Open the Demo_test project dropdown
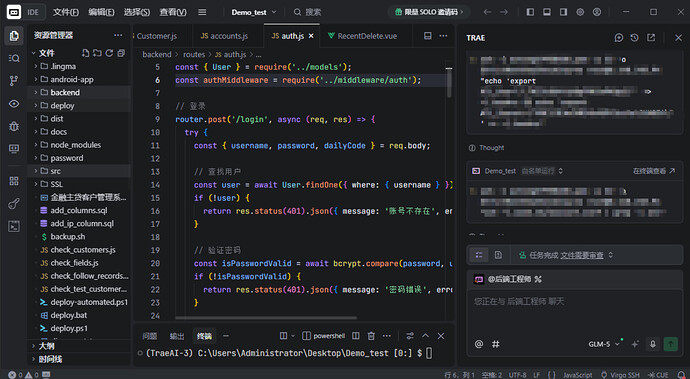690x379 pixels. 254,12
